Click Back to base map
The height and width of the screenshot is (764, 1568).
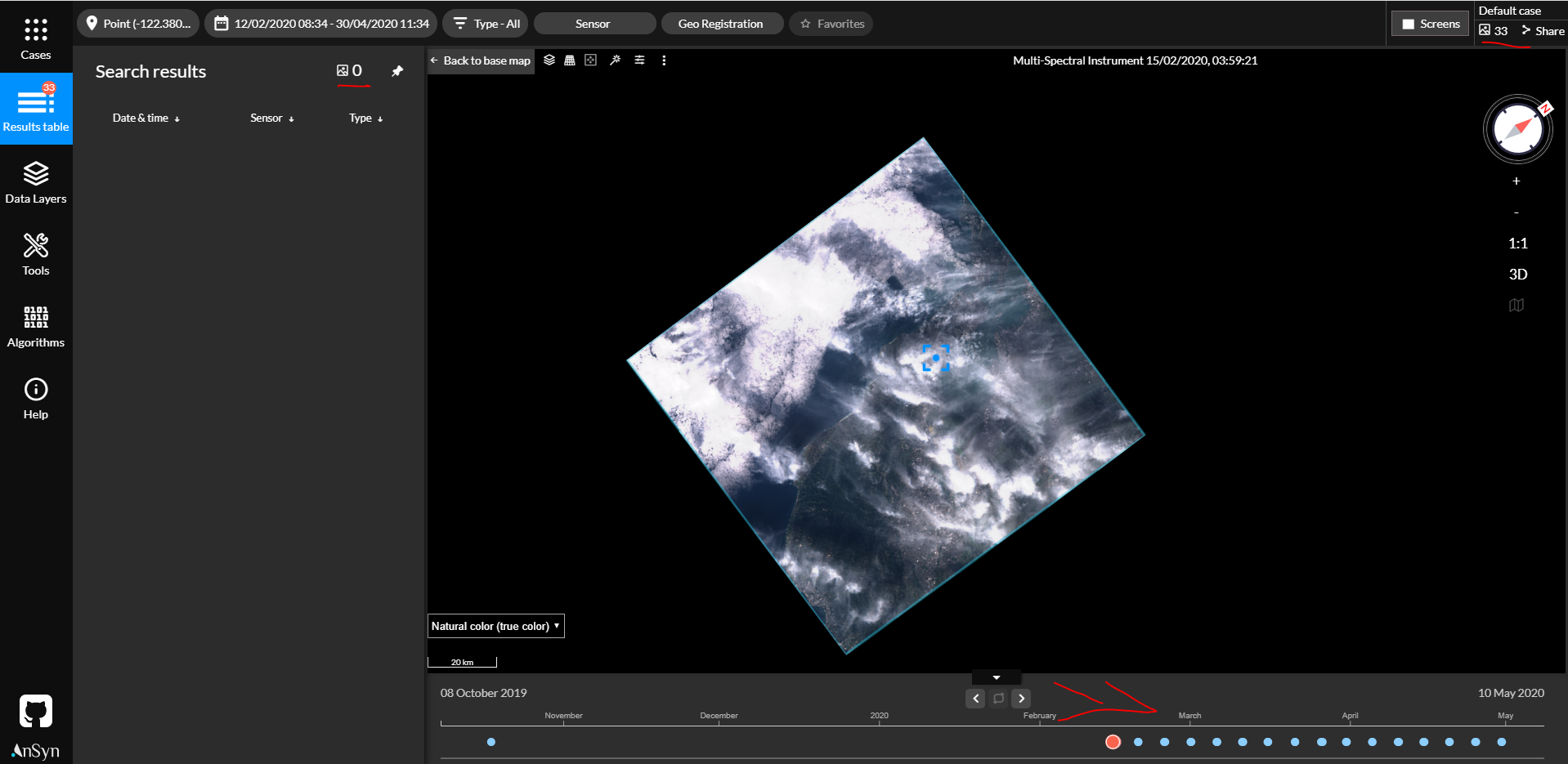[x=481, y=60]
